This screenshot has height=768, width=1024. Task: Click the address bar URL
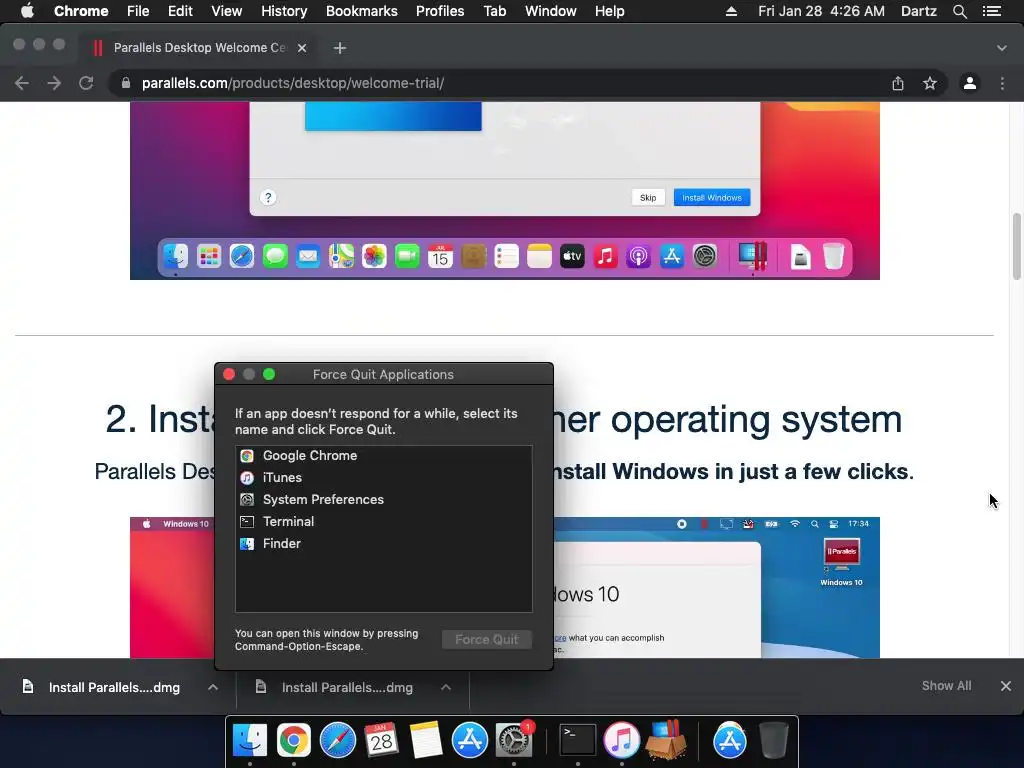pyautogui.click(x=293, y=83)
